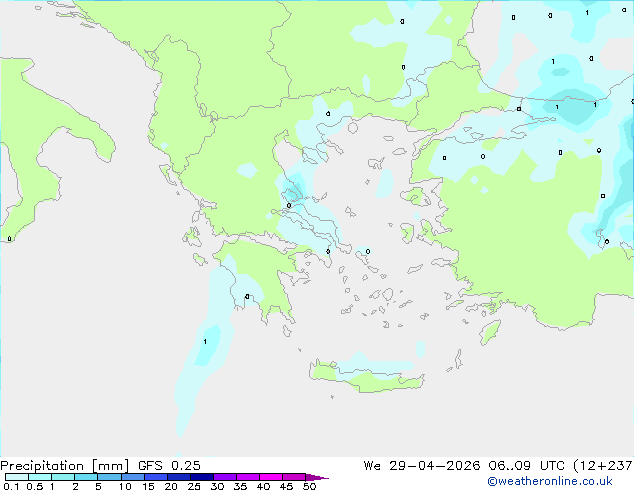Click the 30–35 mm purple swatch
The height and width of the screenshot is (490, 634).
[x=225, y=477]
